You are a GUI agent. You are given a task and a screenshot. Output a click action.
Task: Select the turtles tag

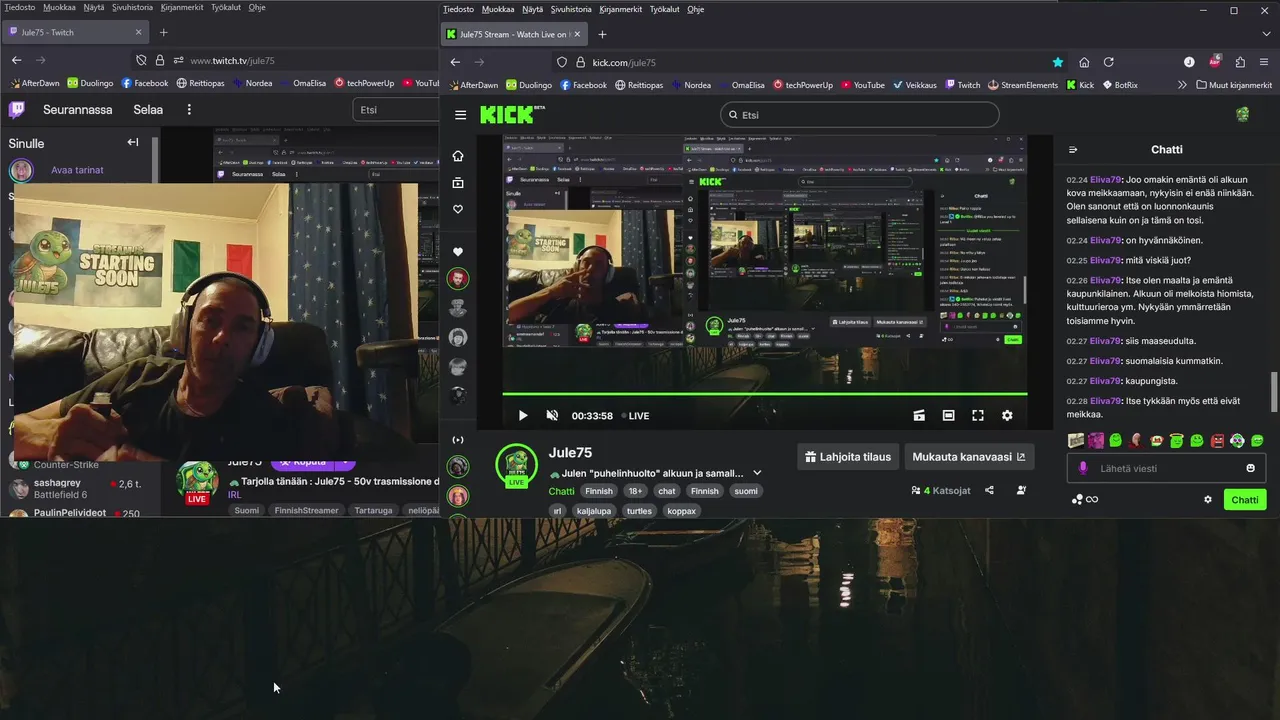click(639, 511)
